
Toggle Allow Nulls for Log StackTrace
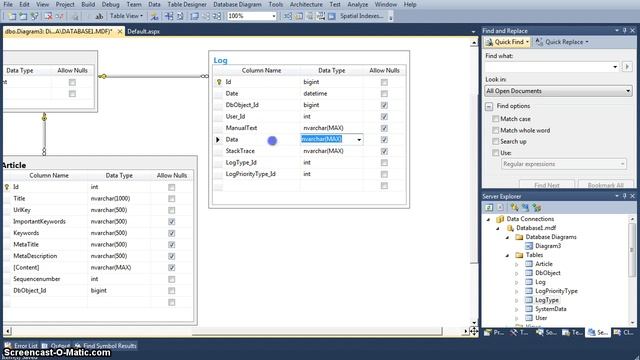click(x=384, y=151)
